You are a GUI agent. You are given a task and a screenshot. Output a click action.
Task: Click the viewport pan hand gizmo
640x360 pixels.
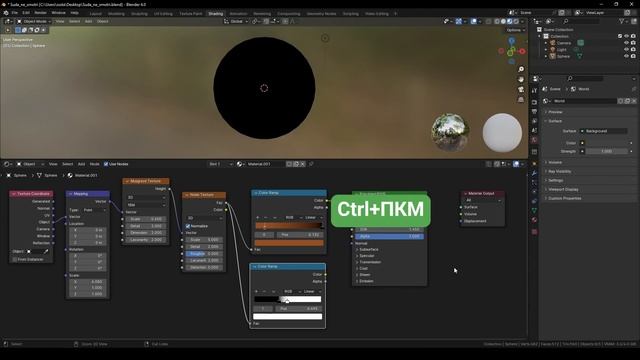(521, 79)
